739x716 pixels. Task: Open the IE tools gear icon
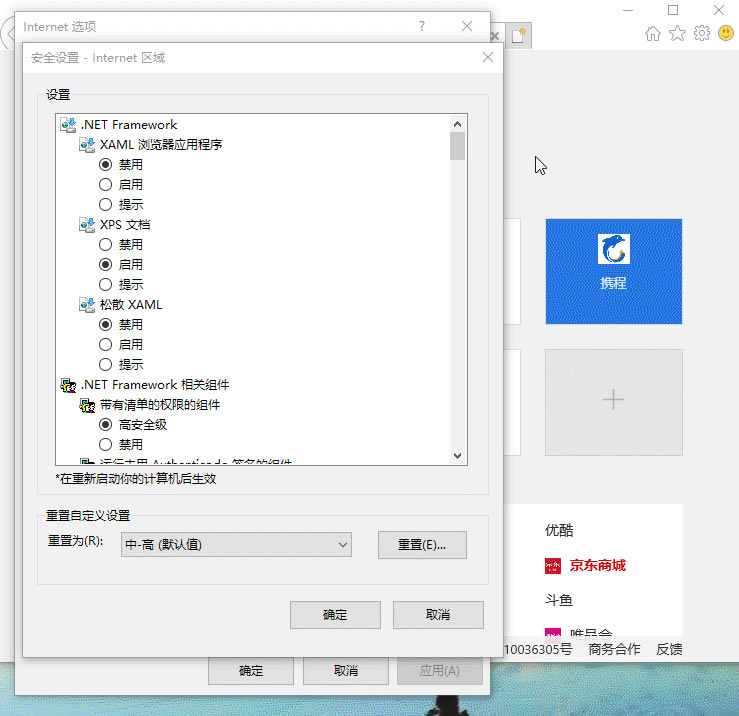tap(702, 34)
